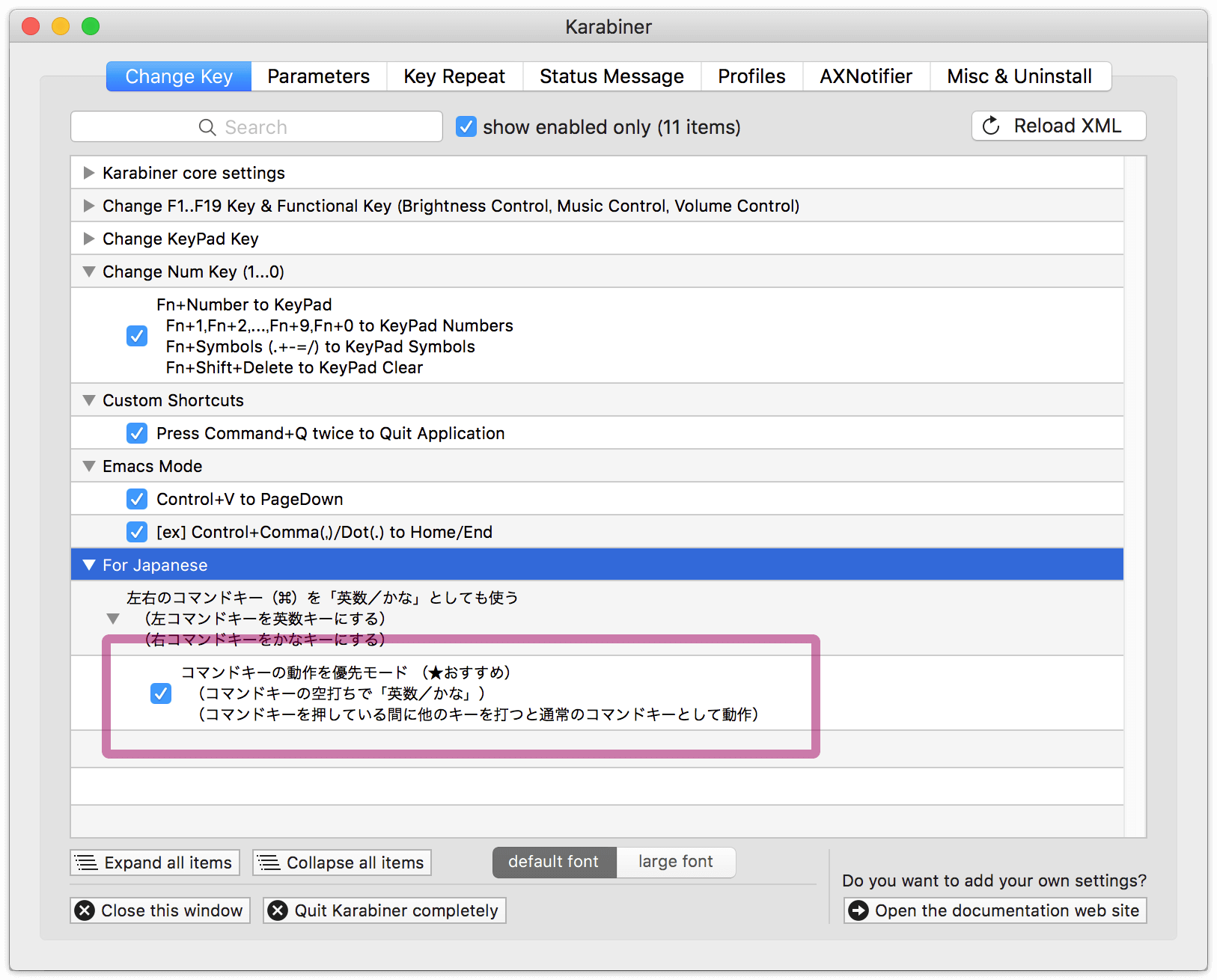The height and width of the screenshot is (980, 1217).
Task: Click Quit Karabiner completely button label
Action: coord(397,910)
